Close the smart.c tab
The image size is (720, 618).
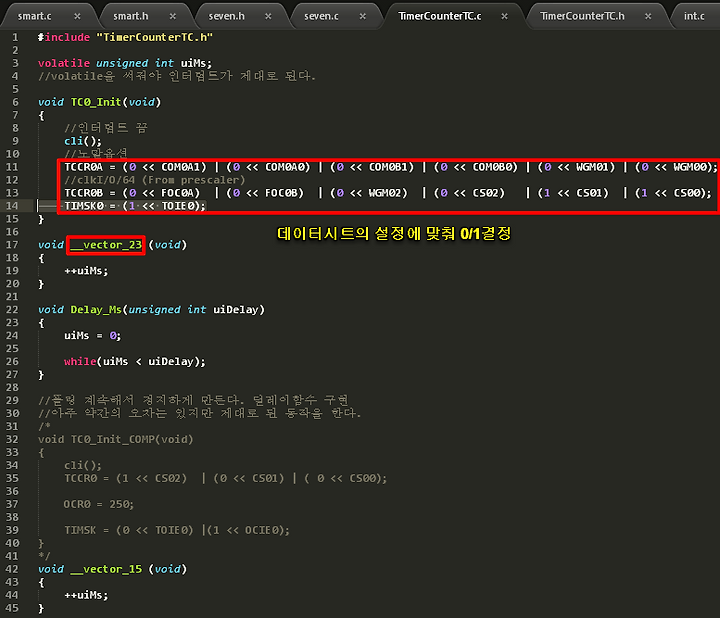click(x=77, y=17)
